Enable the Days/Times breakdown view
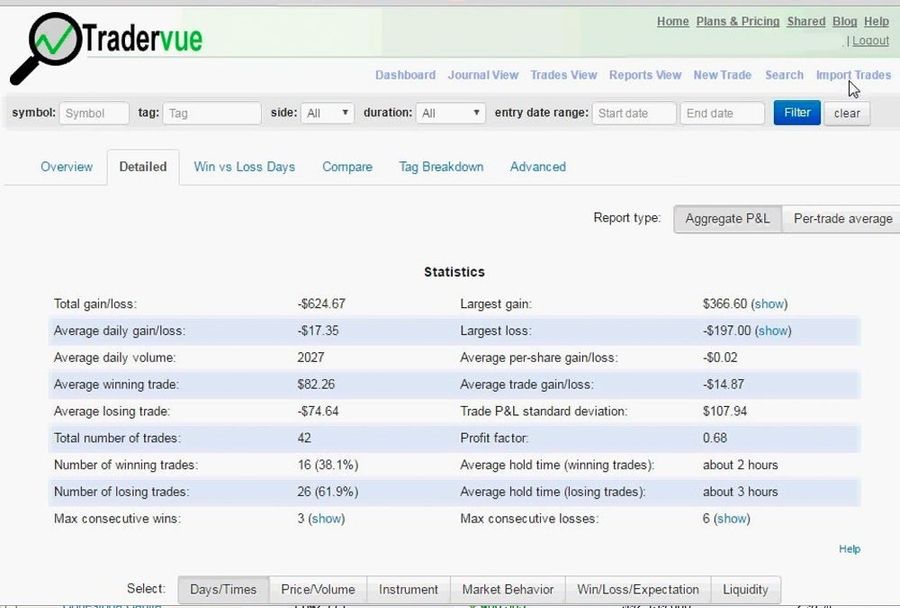Viewport: 900px width, 608px height. point(222,589)
